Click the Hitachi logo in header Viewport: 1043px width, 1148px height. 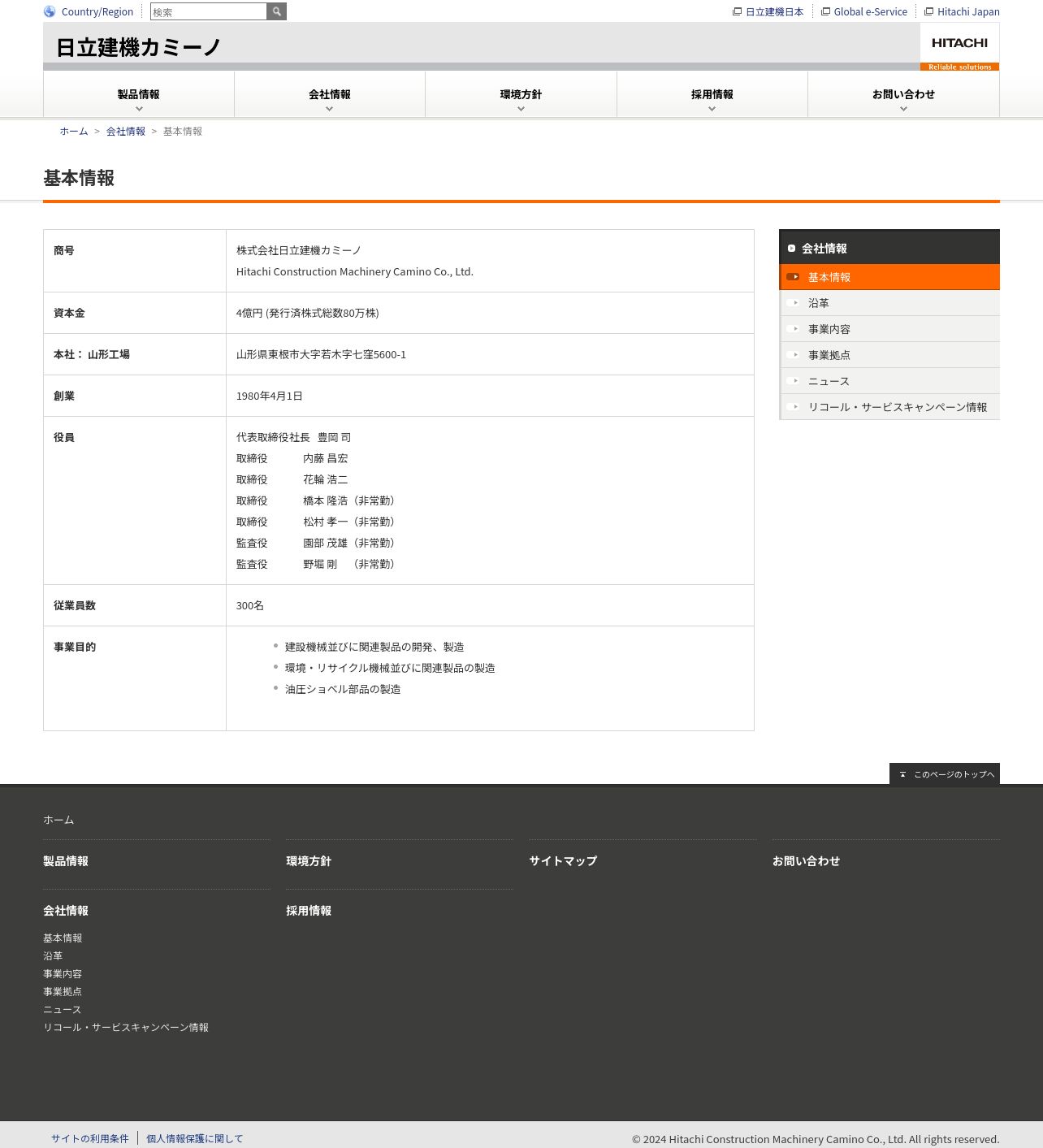tap(959, 46)
